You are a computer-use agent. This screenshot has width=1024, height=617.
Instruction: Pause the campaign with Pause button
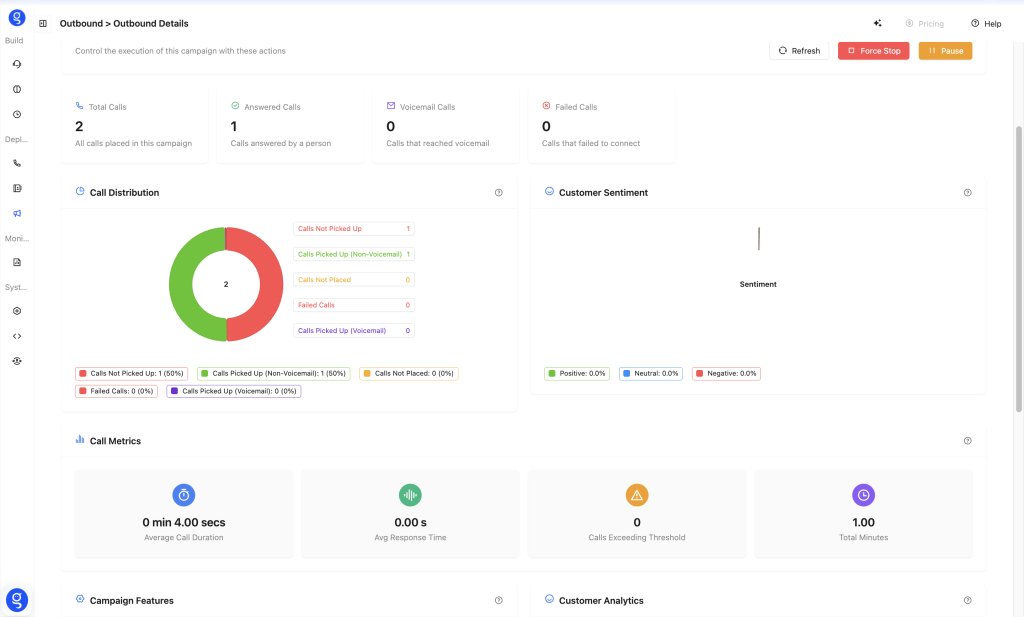coord(945,51)
